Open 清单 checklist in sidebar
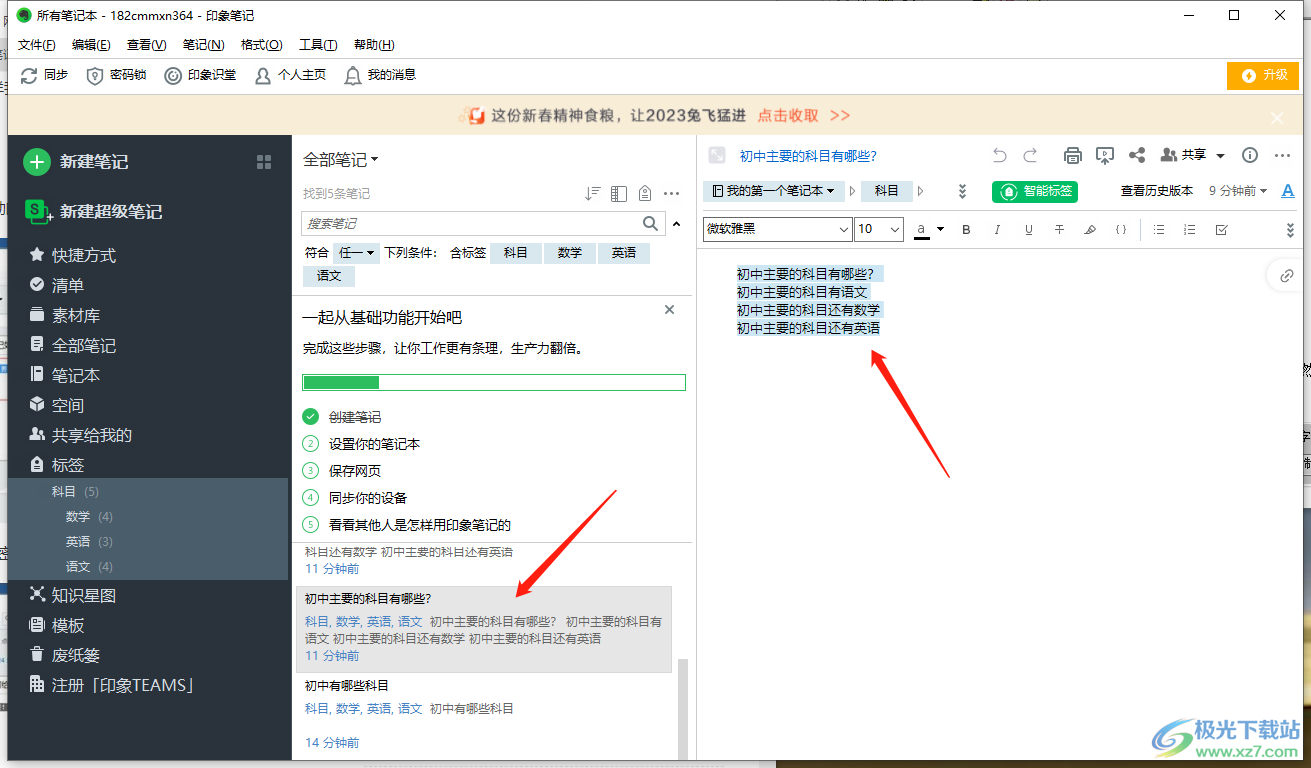The width and height of the screenshot is (1311, 768). tap(57, 285)
